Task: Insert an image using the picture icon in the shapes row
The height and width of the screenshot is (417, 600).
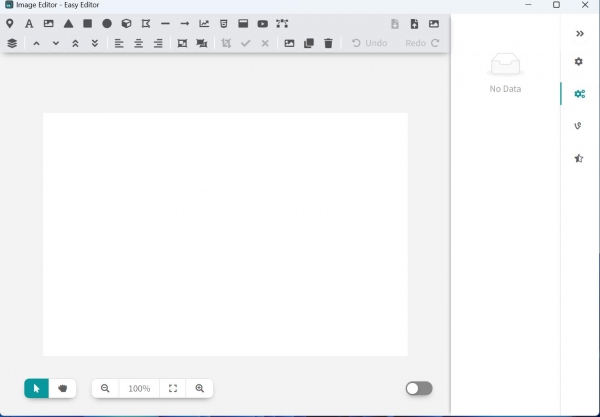Action: click(49, 24)
